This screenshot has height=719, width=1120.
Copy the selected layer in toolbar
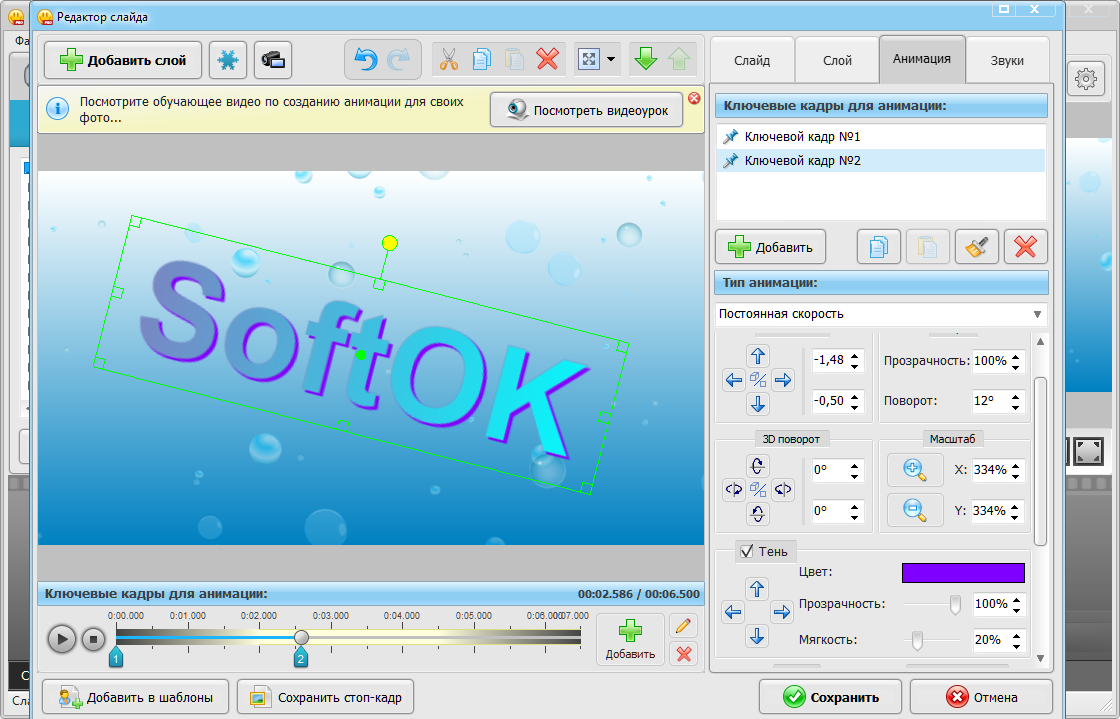(481, 59)
